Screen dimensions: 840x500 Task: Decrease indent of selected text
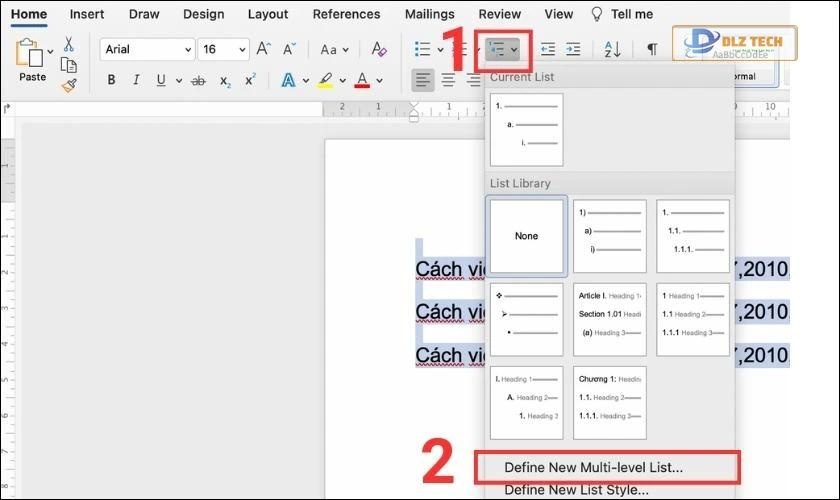click(x=546, y=49)
